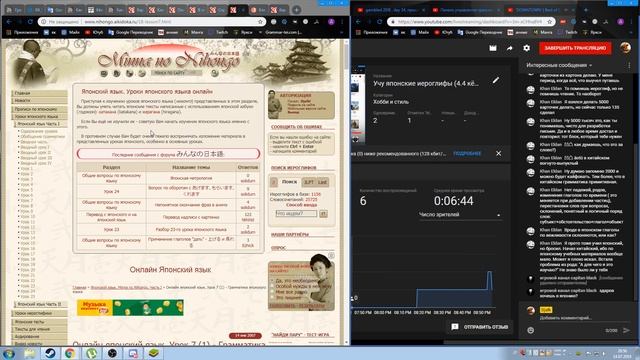640x360 pixels.
Task: Click the red 'Завершить трансляцию' button
Action: [575, 48]
